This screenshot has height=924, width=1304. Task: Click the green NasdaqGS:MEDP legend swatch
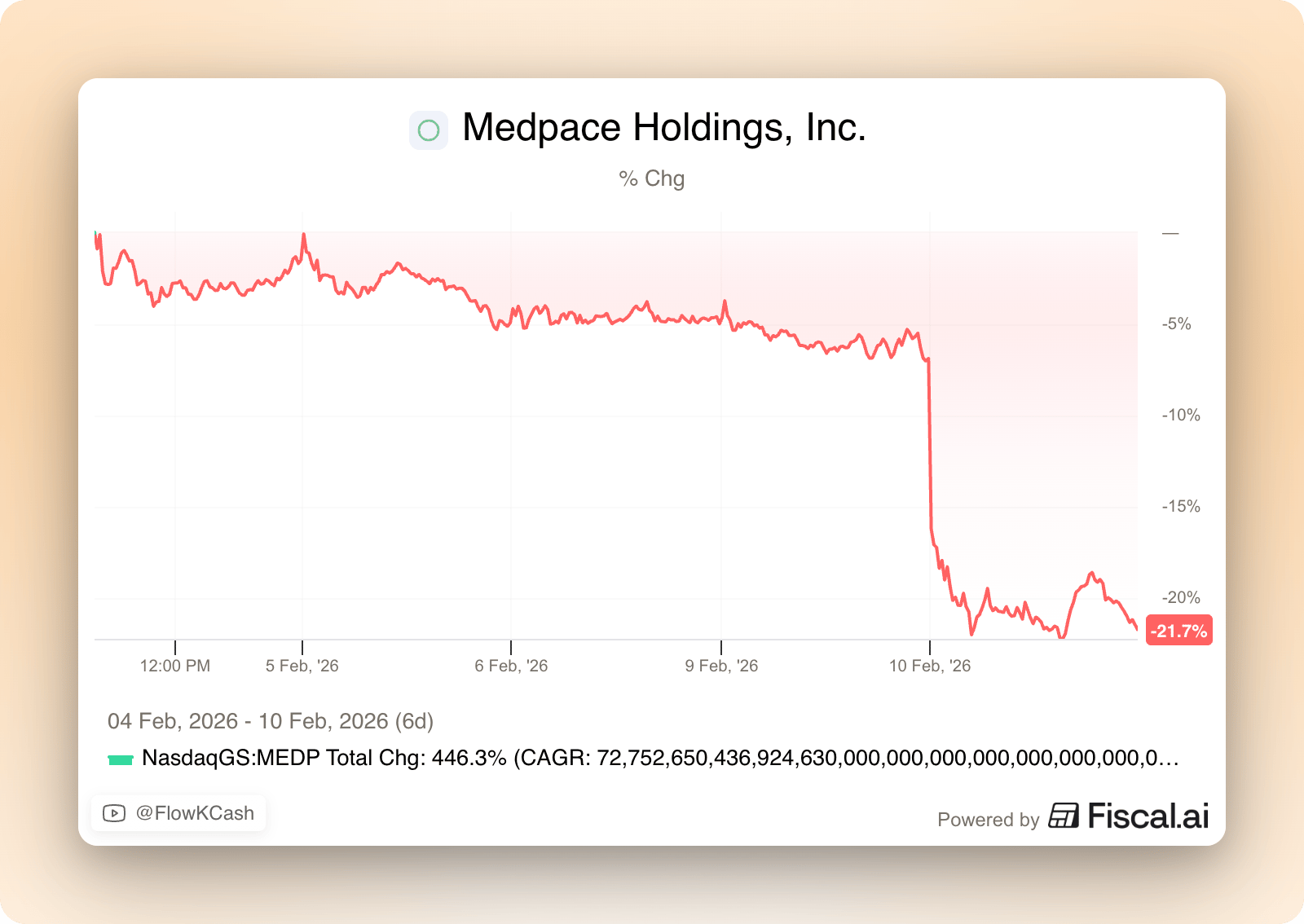click(x=121, y=759)
